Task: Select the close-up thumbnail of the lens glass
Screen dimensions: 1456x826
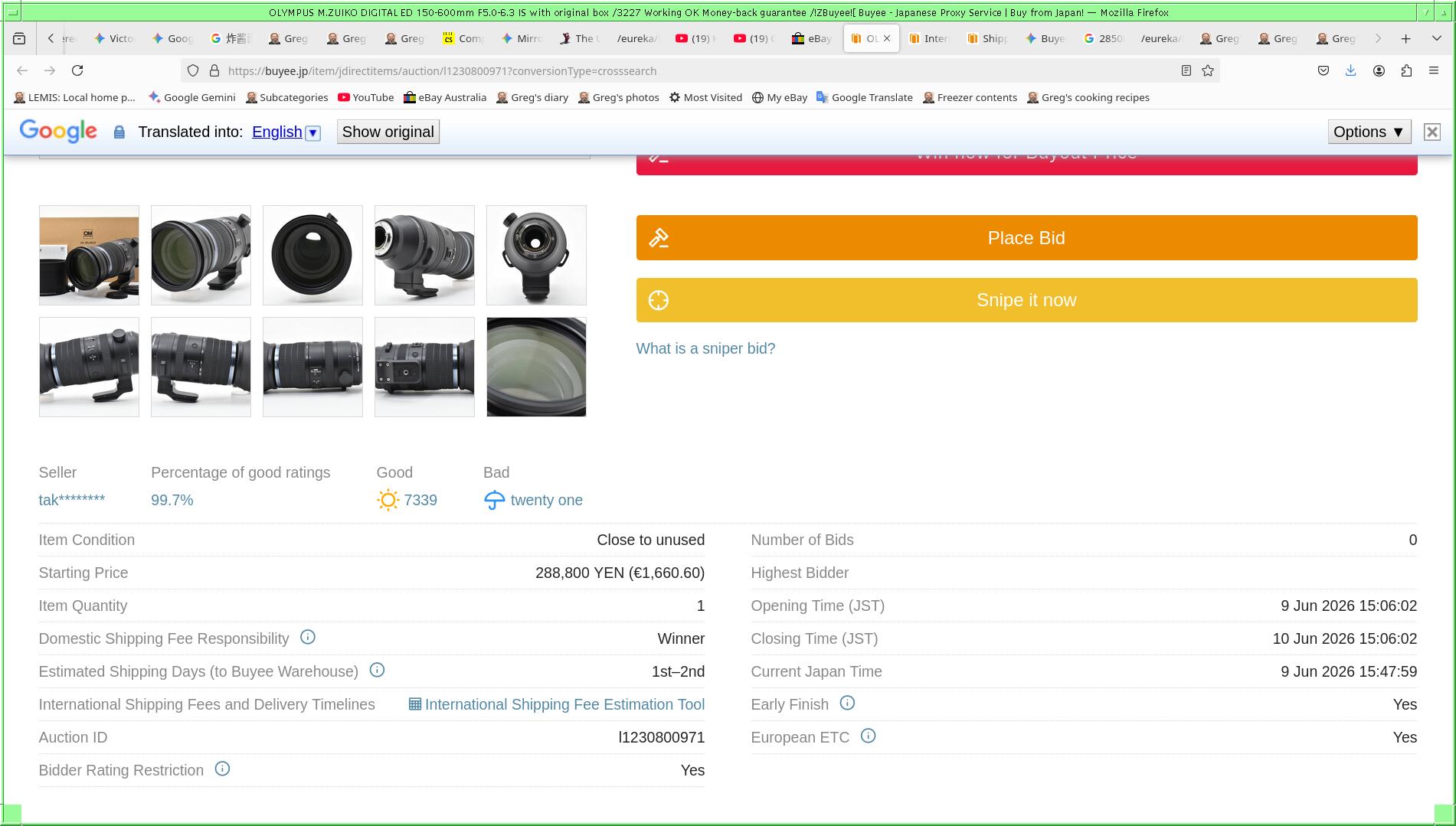Action: tap(536, 367)
